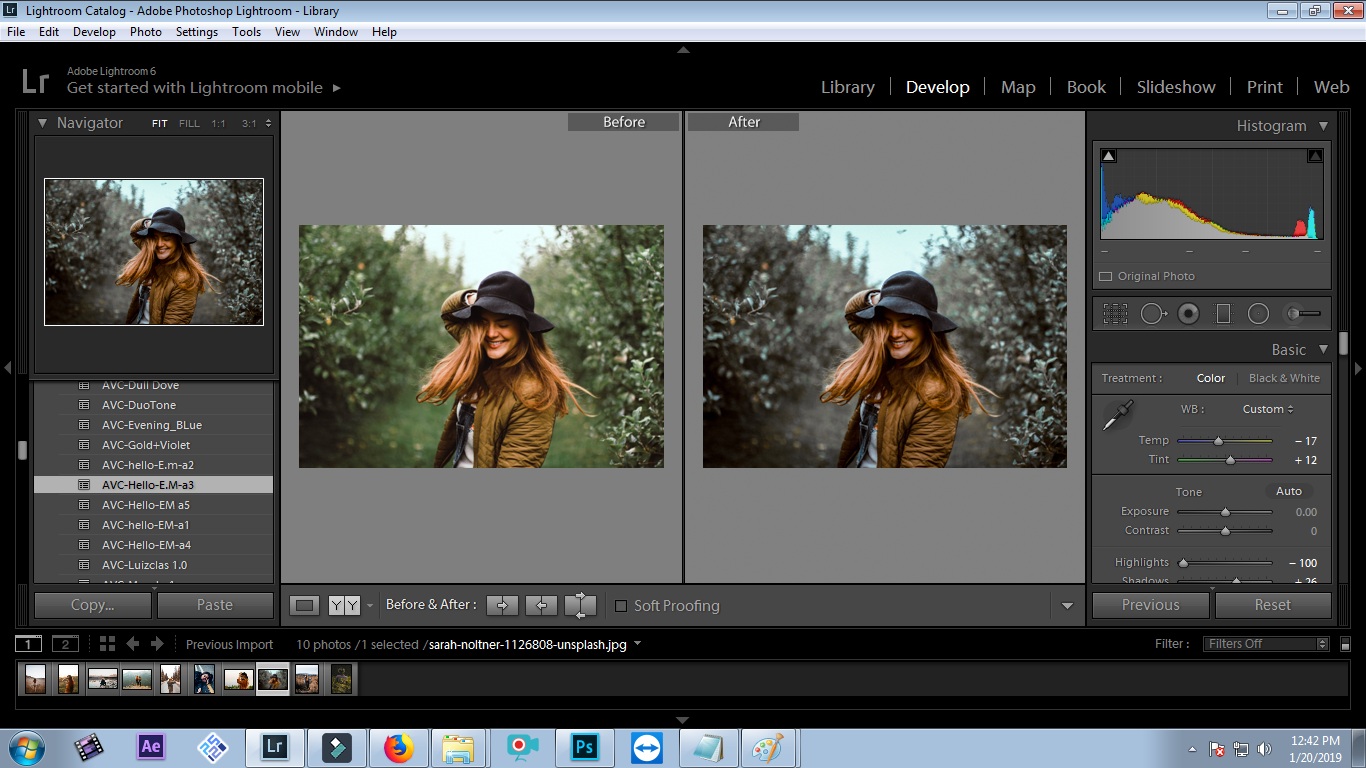Launch Lightroom from the Windows taskbar
1366x768 pixels.
click(x=273, y=747)
